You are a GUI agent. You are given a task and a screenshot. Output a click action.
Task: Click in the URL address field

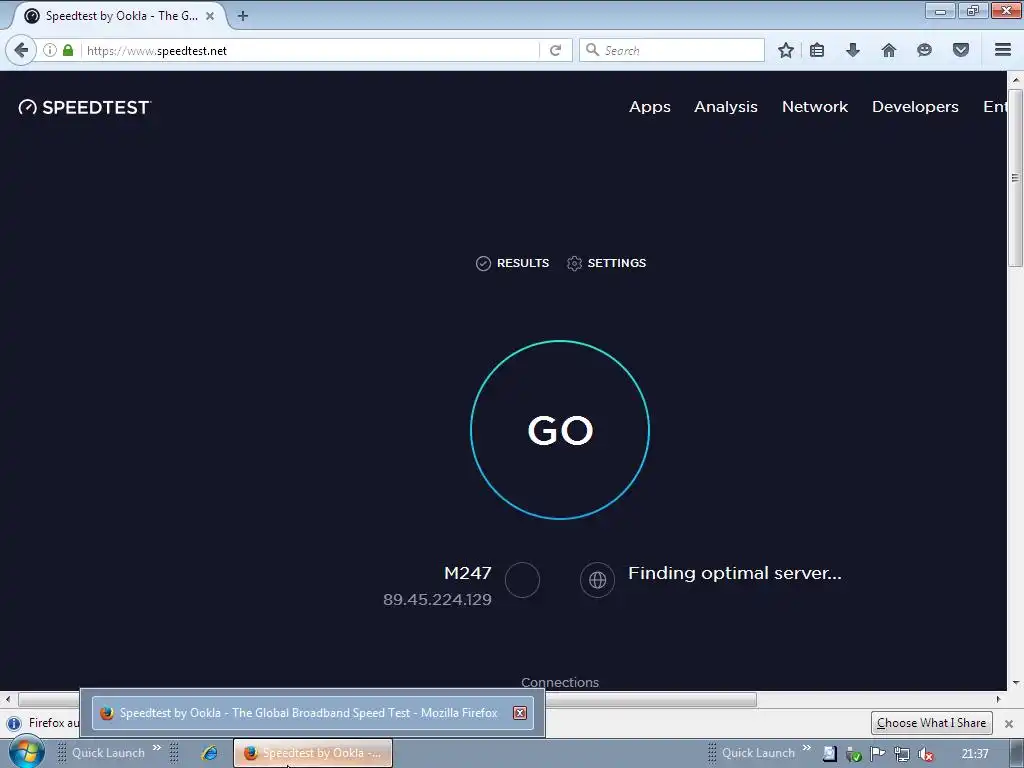pyautogui.click(x=310, y=50)
